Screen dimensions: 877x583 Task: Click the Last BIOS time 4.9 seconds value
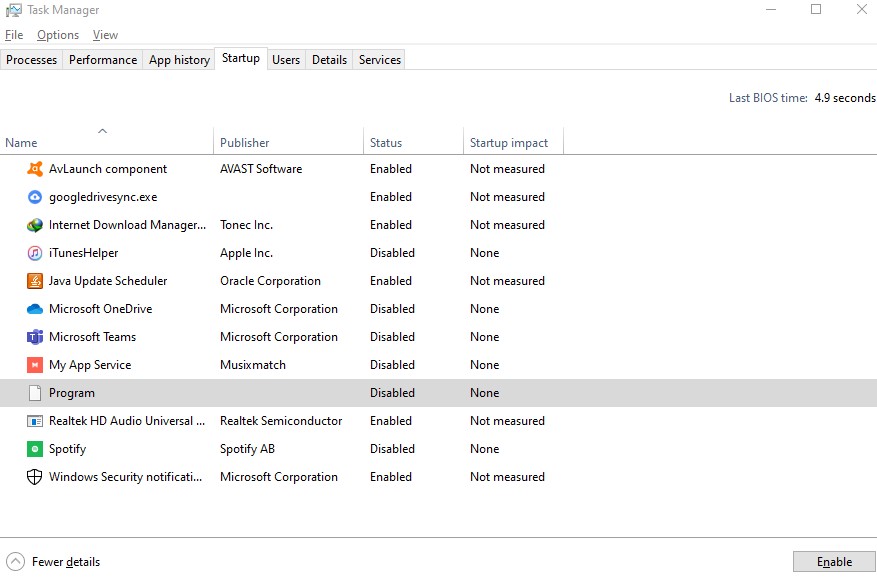coord(845,97)
